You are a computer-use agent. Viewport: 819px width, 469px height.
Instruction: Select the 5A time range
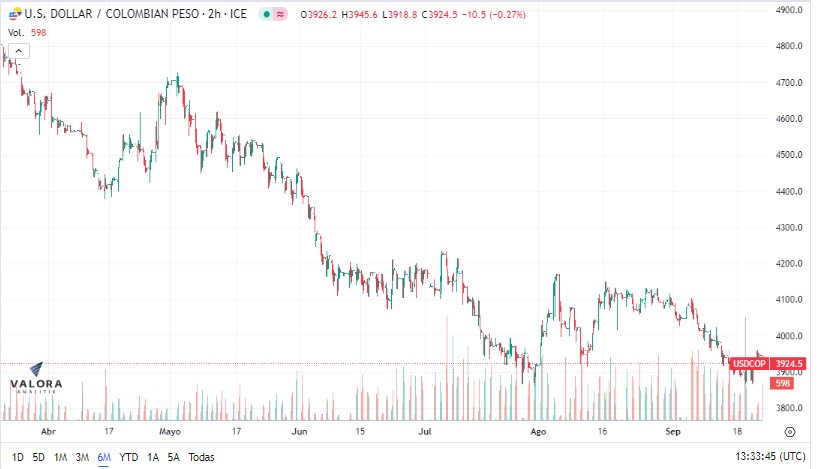coord(173,458)
